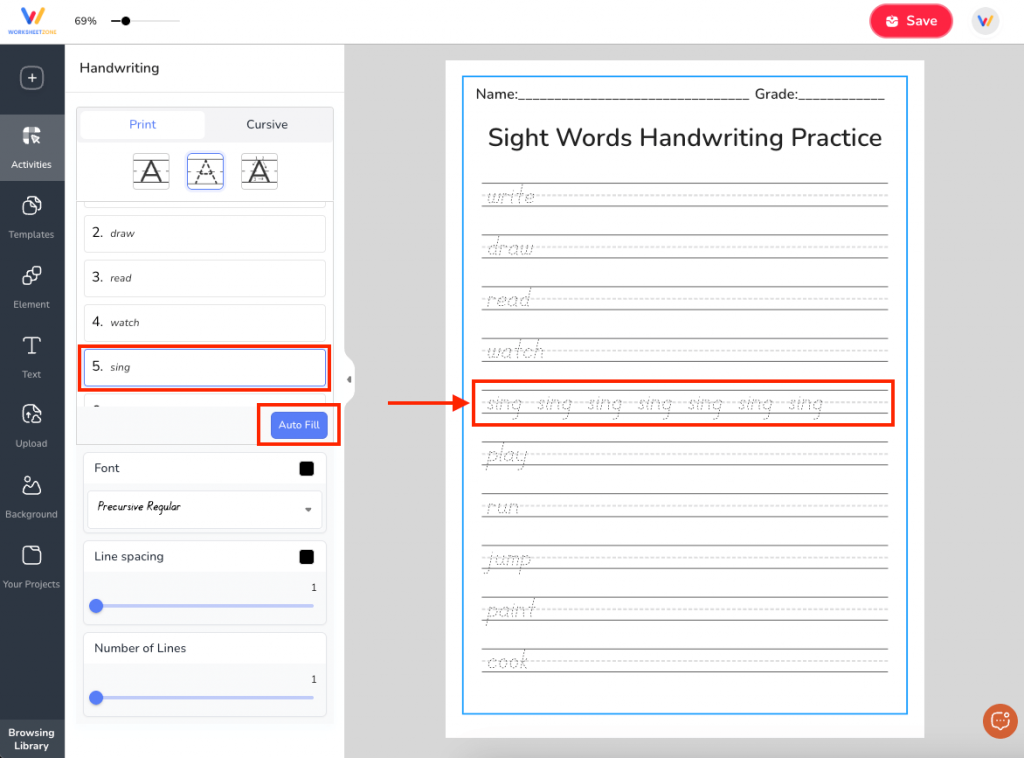Open the Precursive Regular font dropdown

point(204,508)
